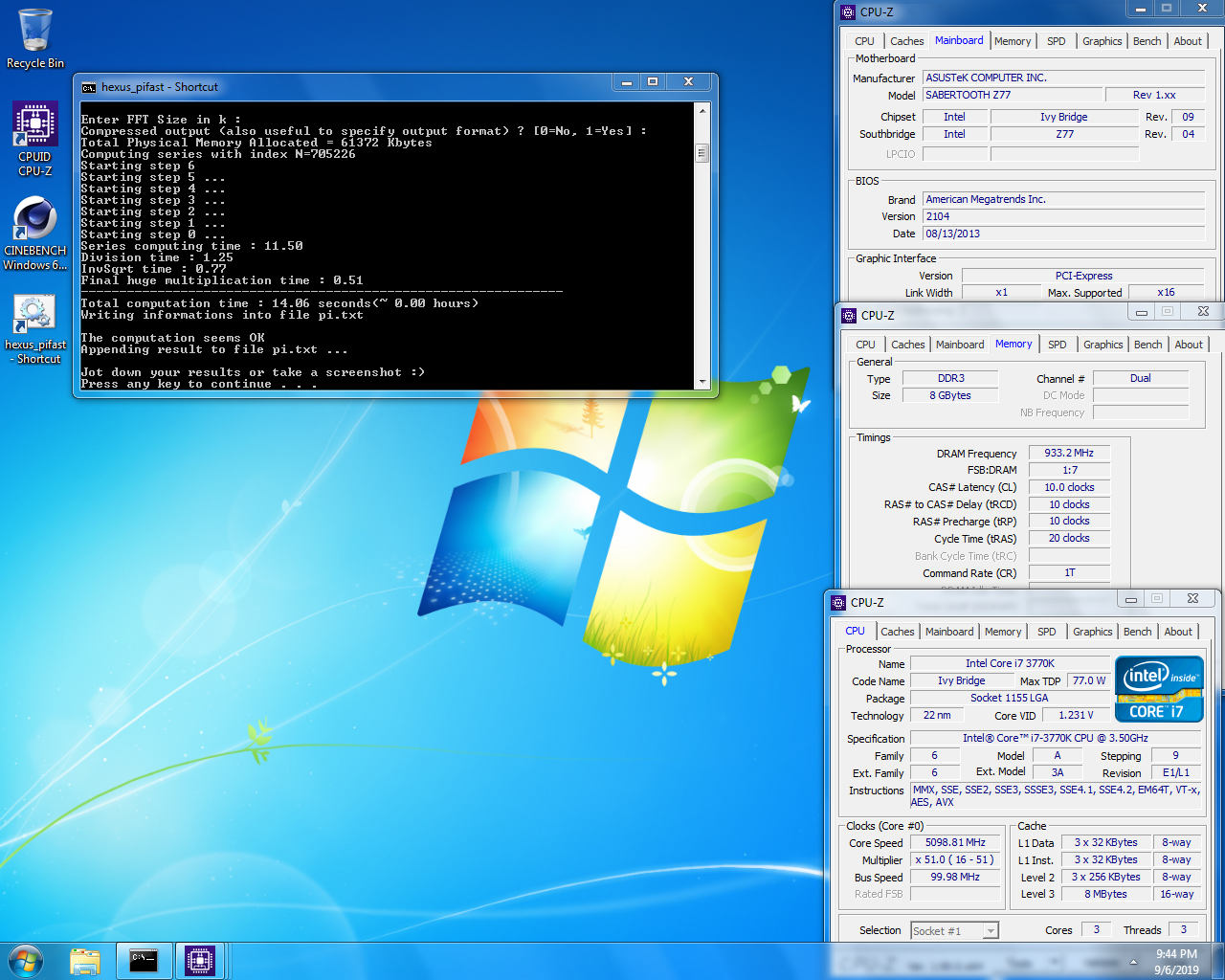Open the Bench tab in the Memory window
The image size is (1225, 980).
(1147, 345)
